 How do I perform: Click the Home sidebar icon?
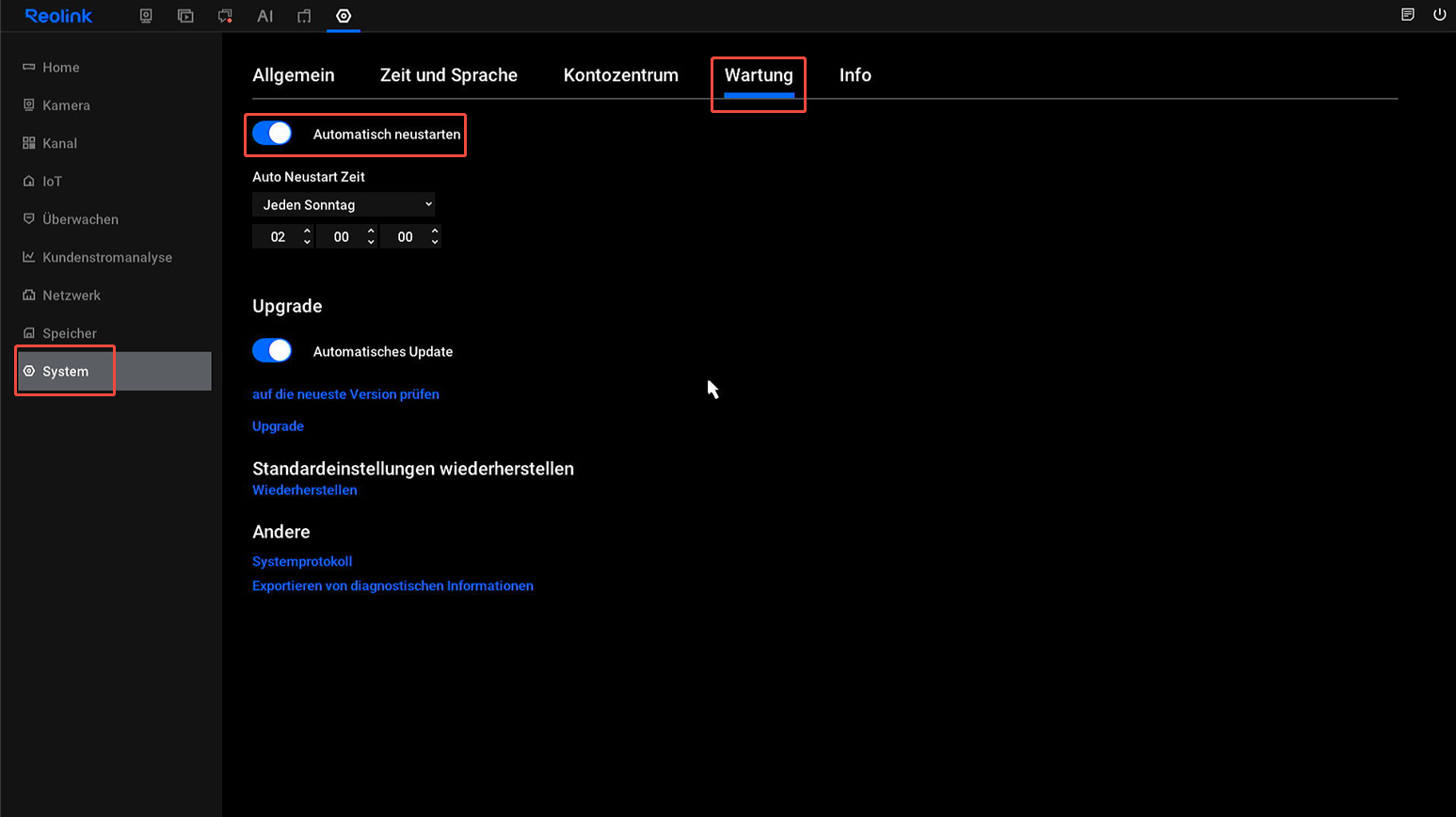[x=29, y=67]
